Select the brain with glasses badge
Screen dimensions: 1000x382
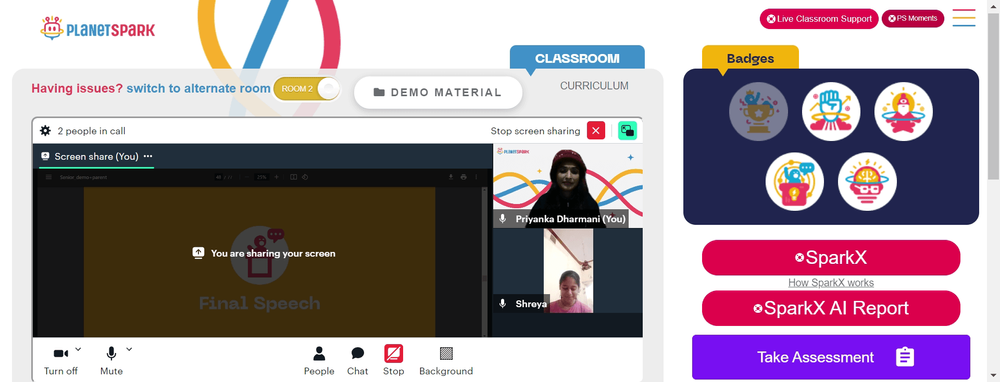coord(867,181)
